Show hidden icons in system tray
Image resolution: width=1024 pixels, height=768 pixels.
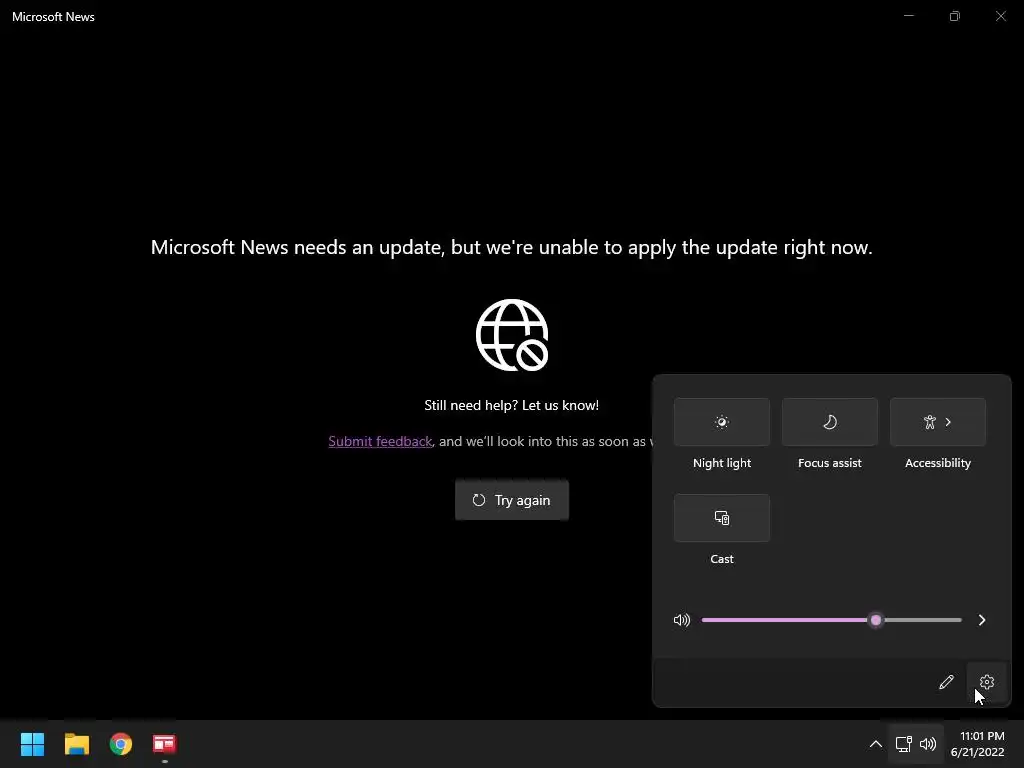tap(876, 744)
